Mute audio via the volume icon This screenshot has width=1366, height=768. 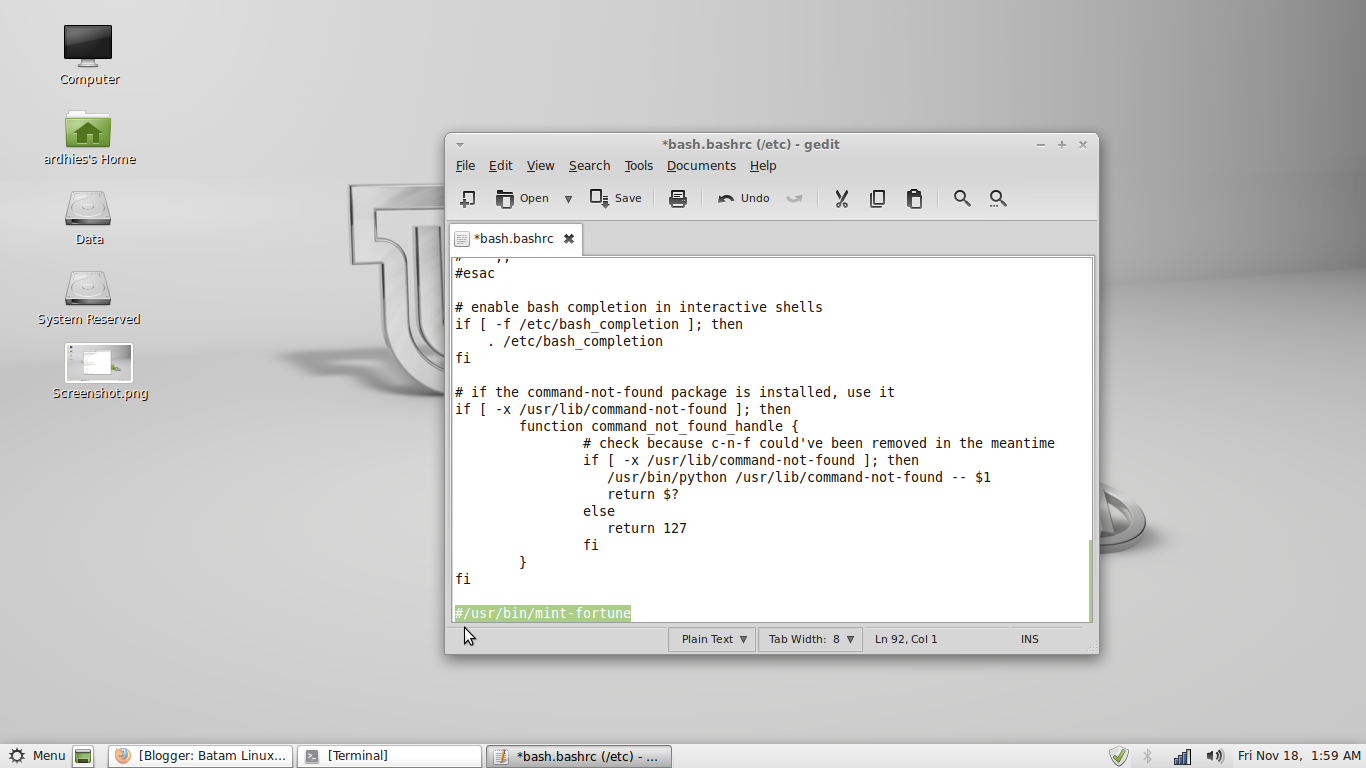(1213, 755)
